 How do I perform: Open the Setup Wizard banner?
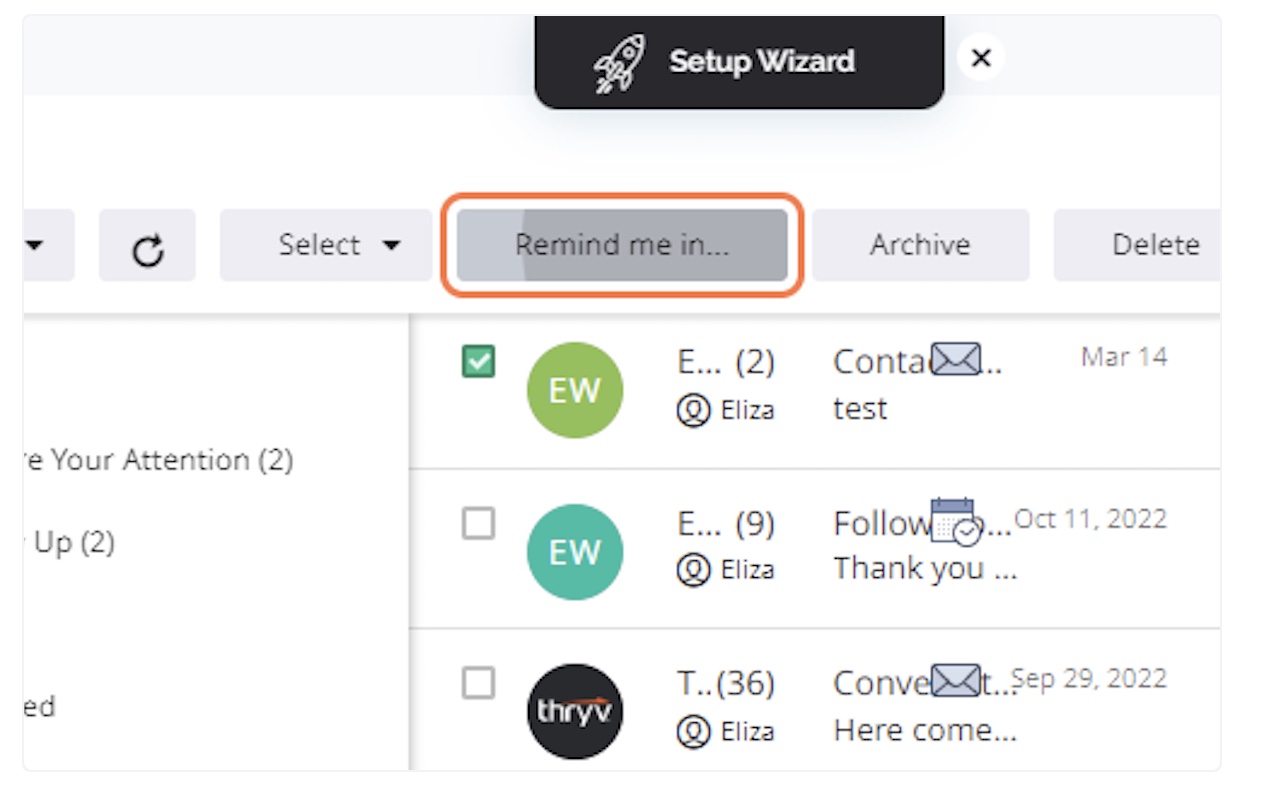[x=739, y=62]
